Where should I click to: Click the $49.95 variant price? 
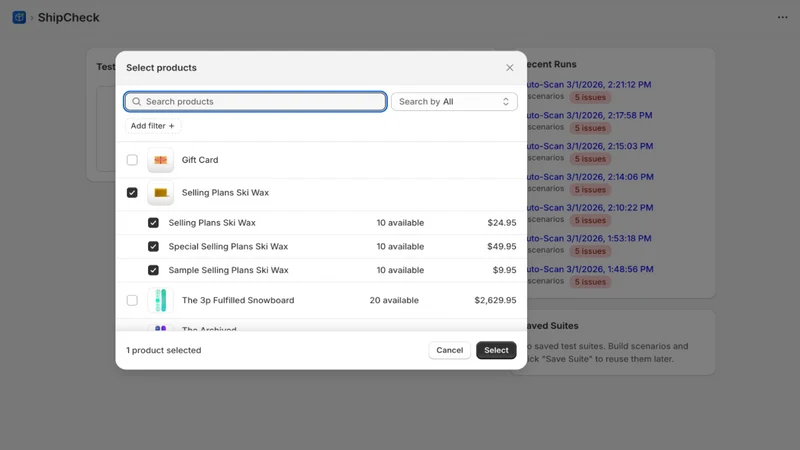502,246
